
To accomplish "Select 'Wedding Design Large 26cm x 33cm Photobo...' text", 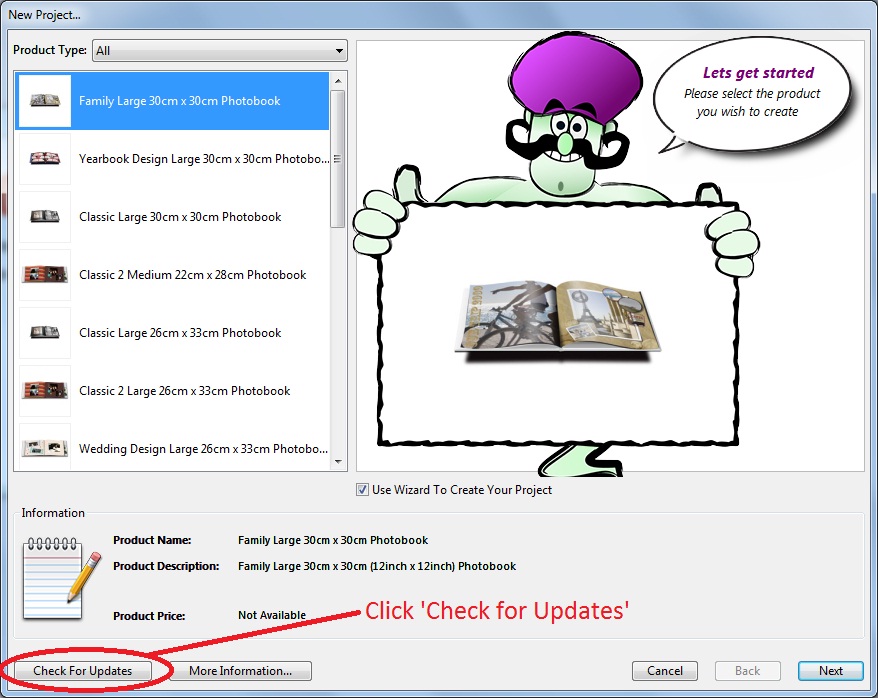I will (x=203, y=449).
